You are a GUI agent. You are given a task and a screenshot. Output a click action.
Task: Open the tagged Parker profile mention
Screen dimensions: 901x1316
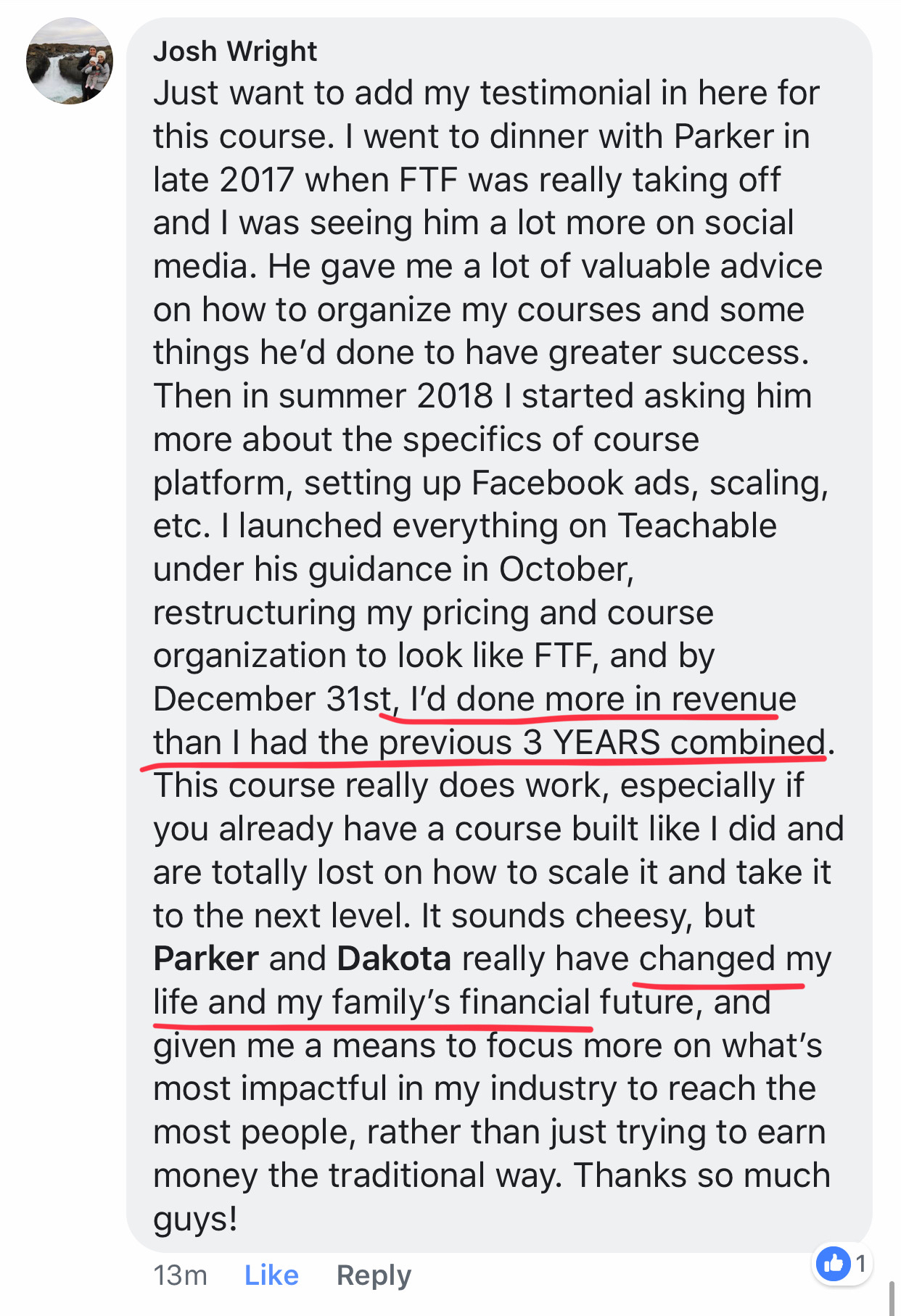206,959
